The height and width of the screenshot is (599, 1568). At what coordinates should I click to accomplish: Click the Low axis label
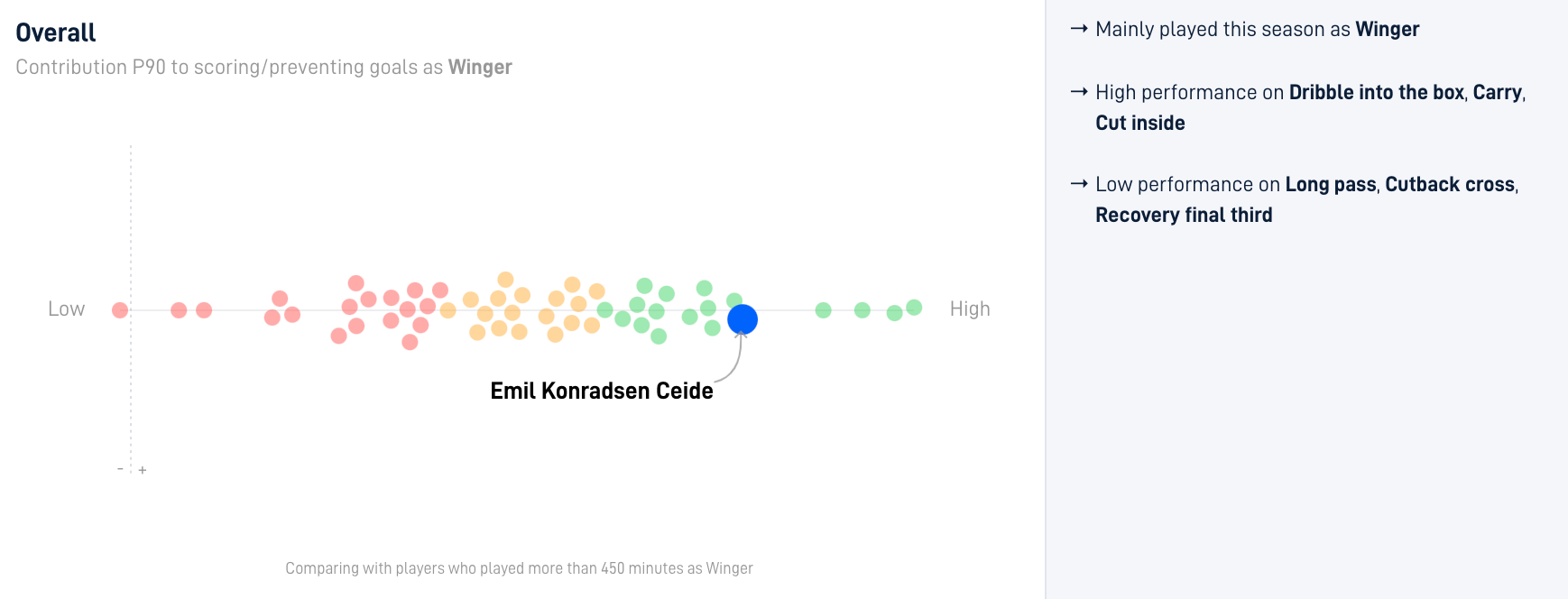[x=67, y=309]
